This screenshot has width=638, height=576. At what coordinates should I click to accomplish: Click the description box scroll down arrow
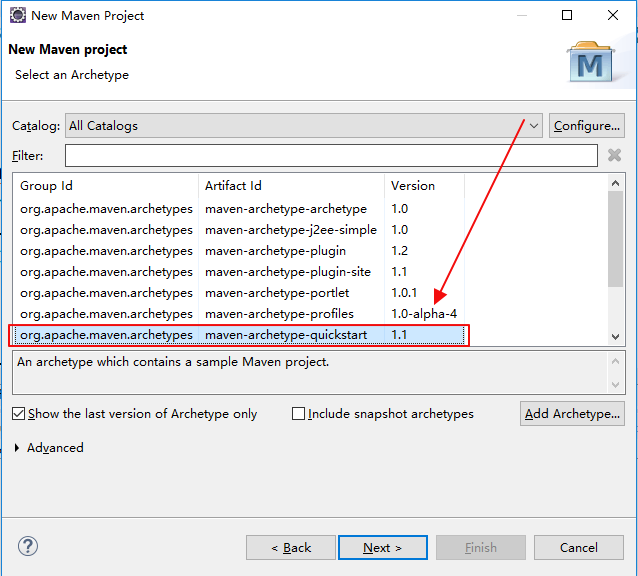615,384
